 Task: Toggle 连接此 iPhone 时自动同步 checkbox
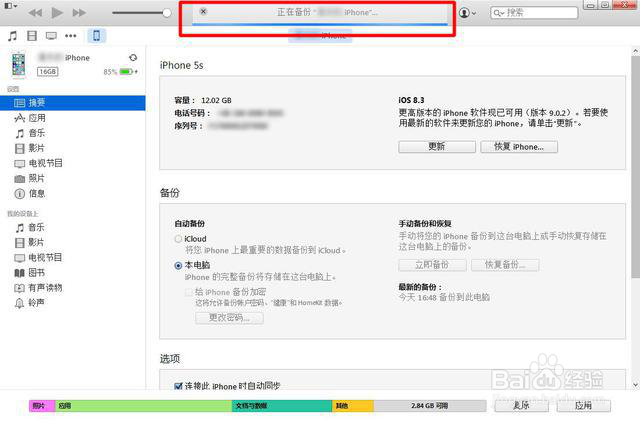tap(178, 386)
